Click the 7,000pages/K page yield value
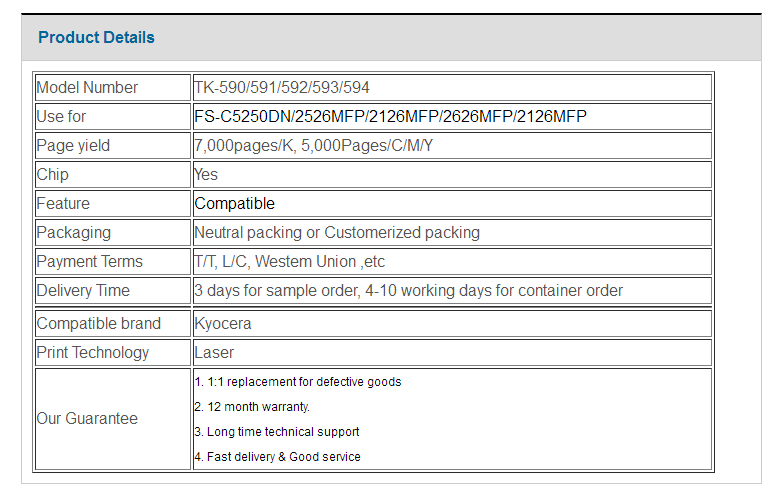The width and height of the screenshot is (770, 486). 314,145
